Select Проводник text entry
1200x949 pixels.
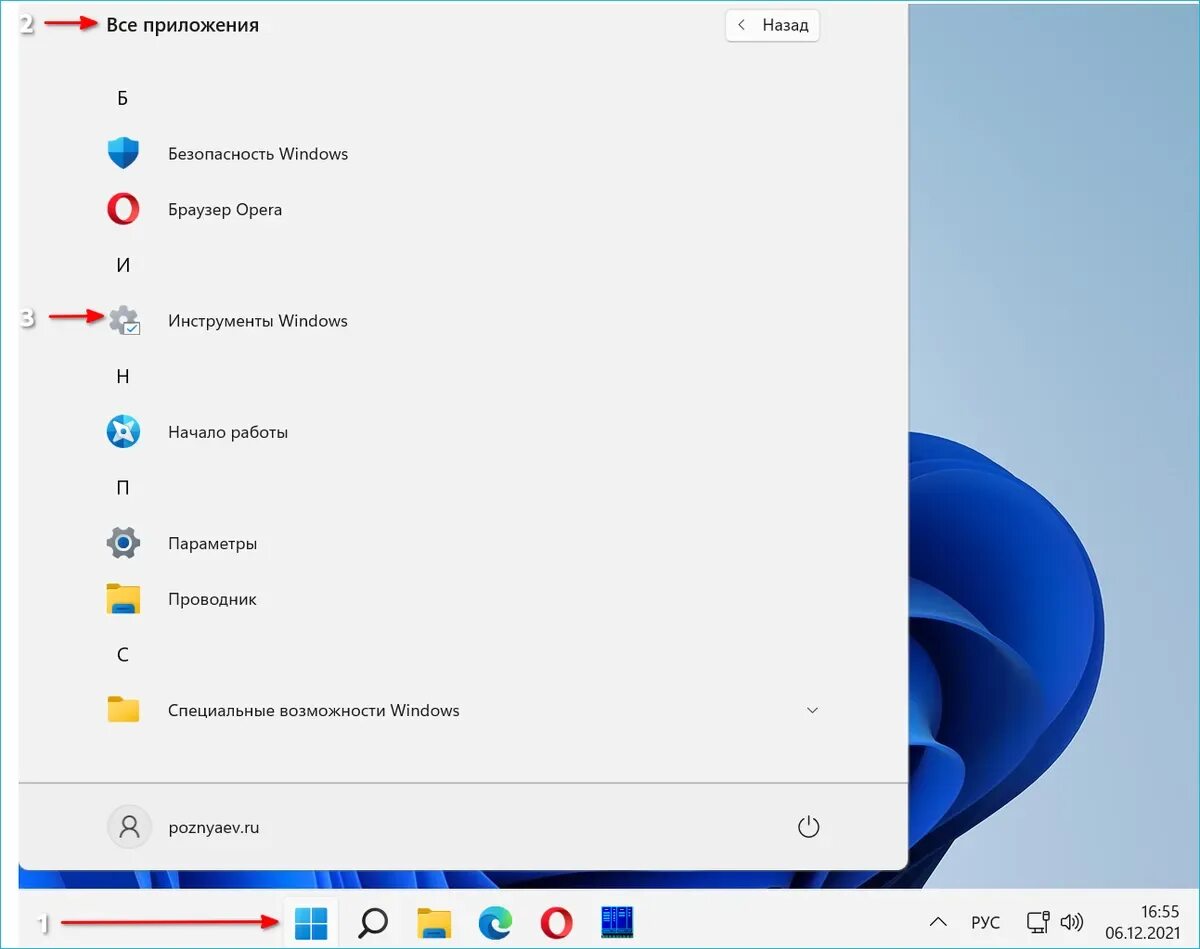(212, 600)
